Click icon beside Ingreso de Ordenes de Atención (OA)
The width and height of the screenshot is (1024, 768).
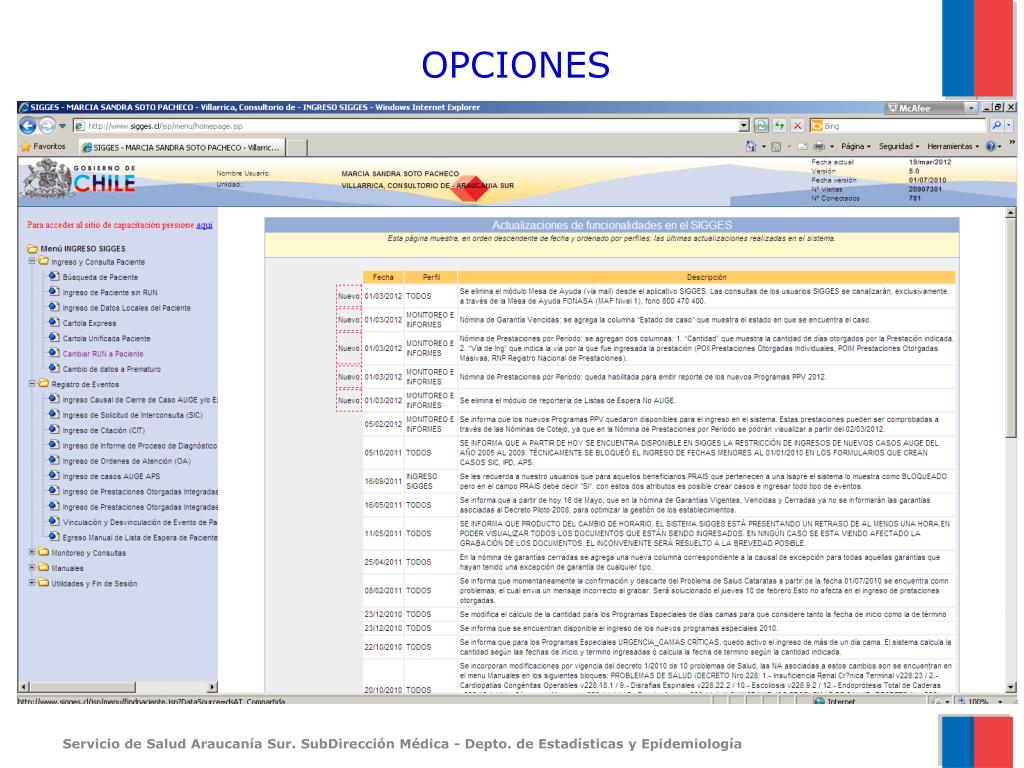point(54,460)
